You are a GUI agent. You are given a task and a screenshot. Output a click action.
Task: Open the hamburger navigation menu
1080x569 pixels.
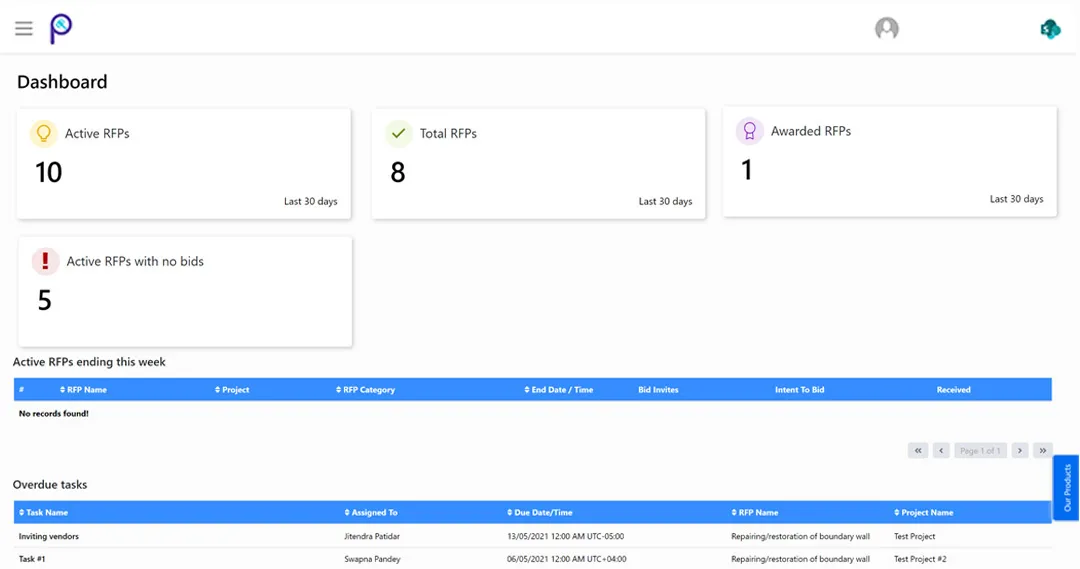click(x=24, y=29)
